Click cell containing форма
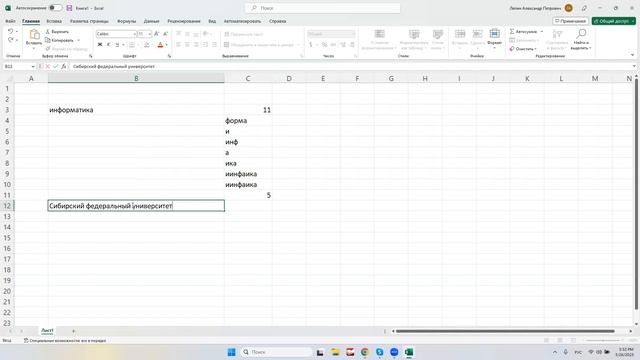Screen dimensions: 640x360 pos(248,120)
